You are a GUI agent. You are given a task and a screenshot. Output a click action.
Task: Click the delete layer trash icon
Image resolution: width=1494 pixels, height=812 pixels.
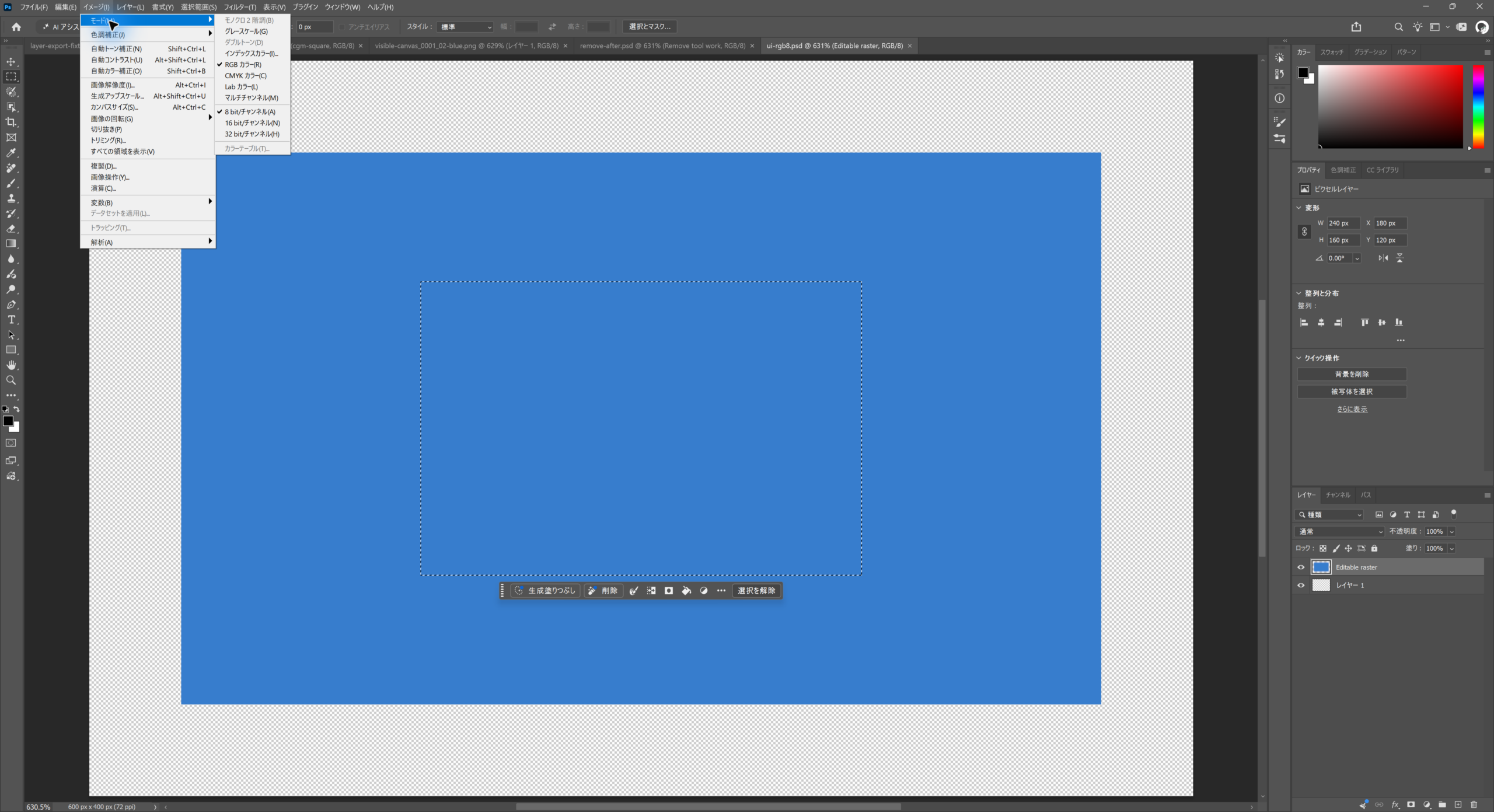pyautogui.click(x=1474, y=804)
